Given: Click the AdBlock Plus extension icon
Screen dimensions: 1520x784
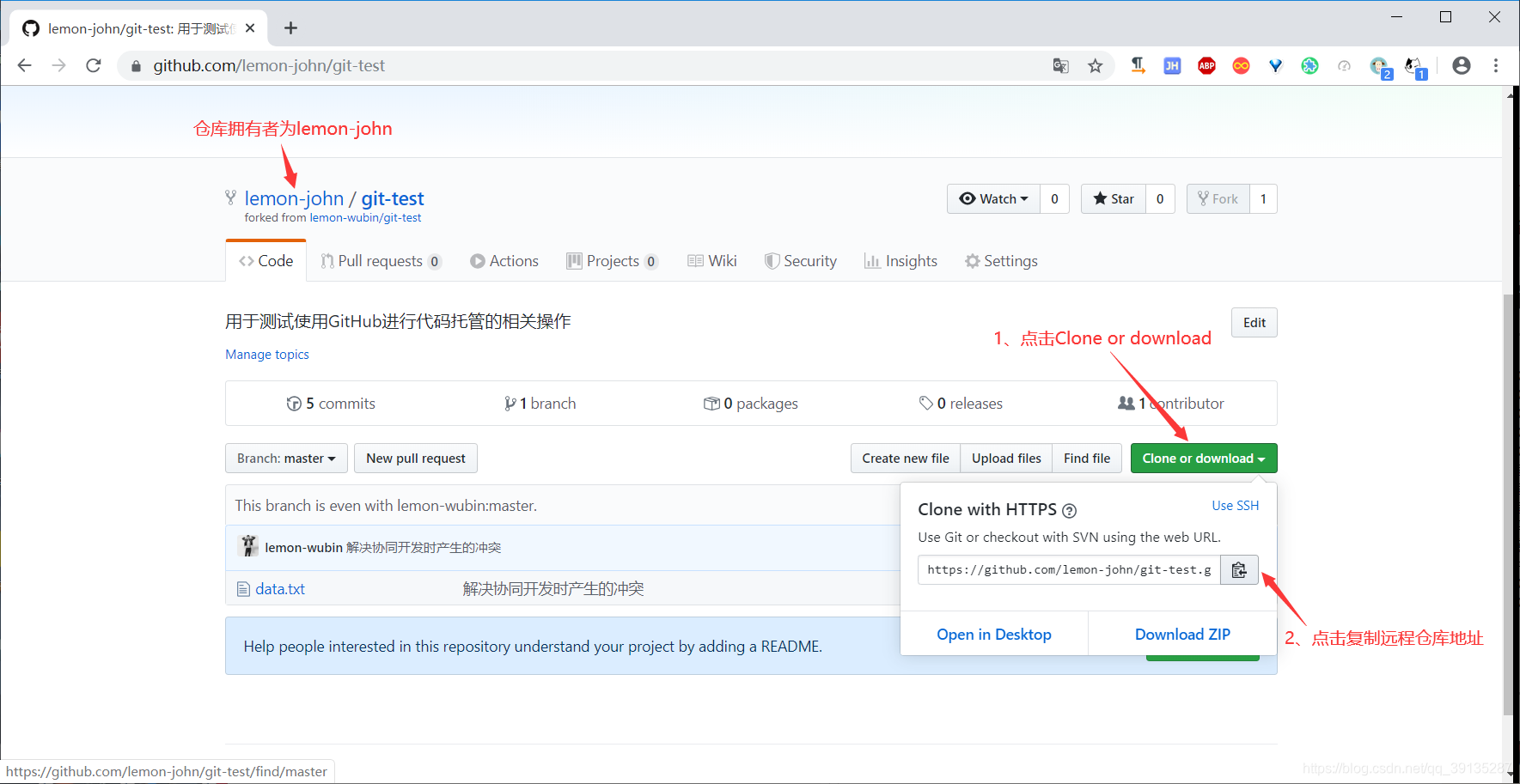Looking at the screenshot, I should click(x=1206, y=66).
